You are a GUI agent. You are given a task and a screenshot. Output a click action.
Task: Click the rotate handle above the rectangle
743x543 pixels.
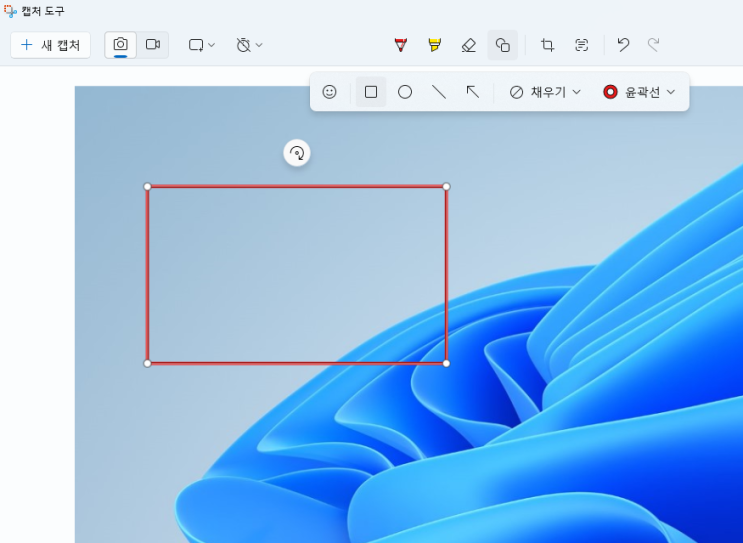(297, 153)
